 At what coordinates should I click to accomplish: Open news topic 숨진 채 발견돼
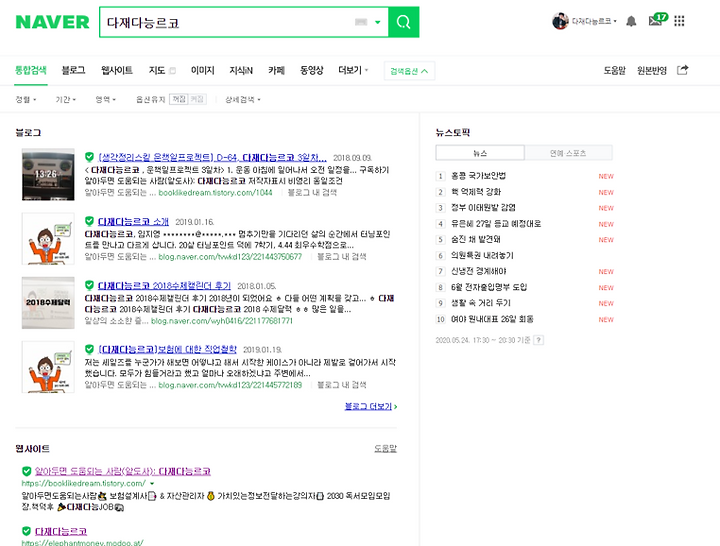[476, 239]
